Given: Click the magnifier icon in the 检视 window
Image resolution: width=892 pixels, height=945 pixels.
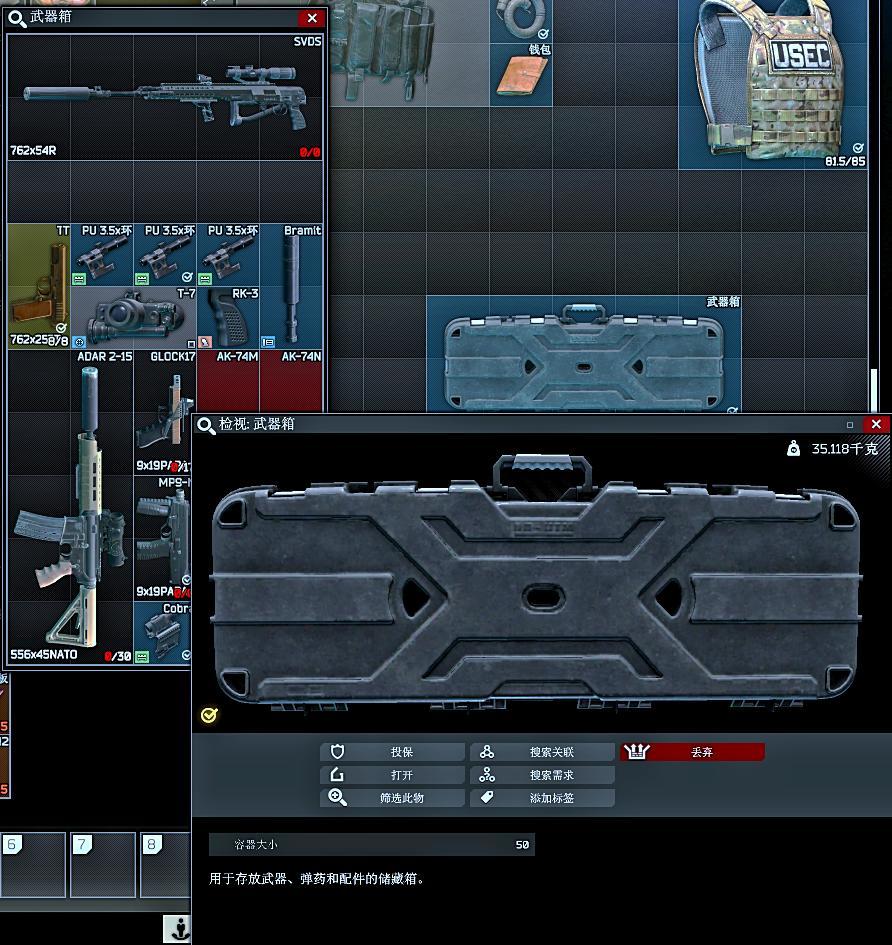Looking at the screenshot, I should click(206, 425).
